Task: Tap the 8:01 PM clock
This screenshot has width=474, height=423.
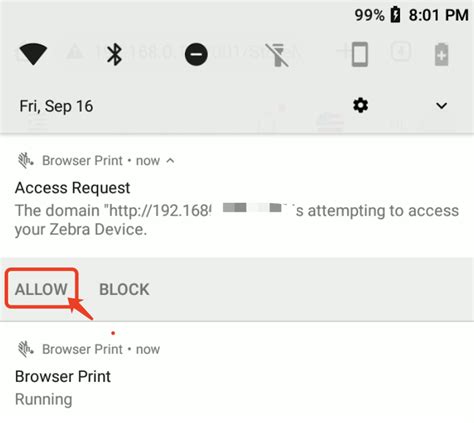Action: click(438, 15)
